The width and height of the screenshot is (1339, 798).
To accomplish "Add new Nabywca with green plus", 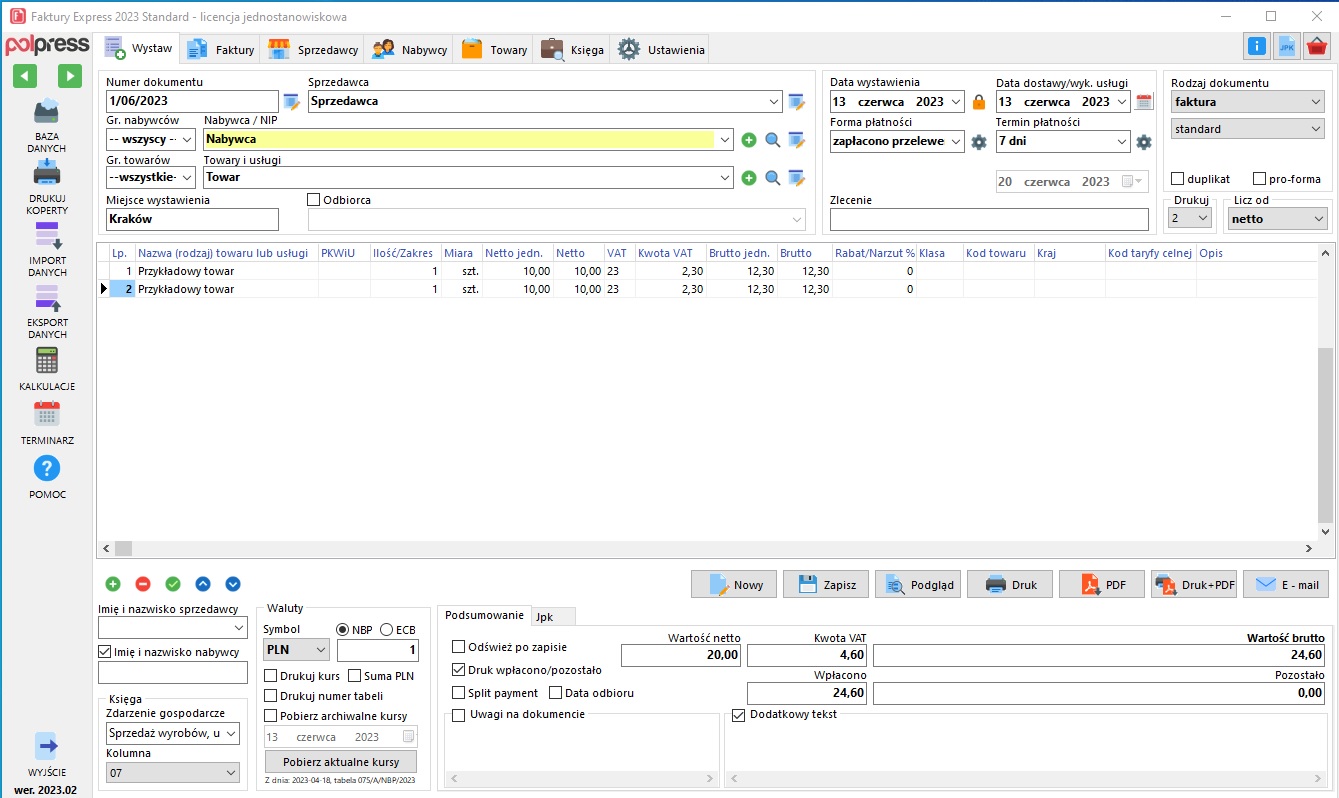I will (749, 140).
